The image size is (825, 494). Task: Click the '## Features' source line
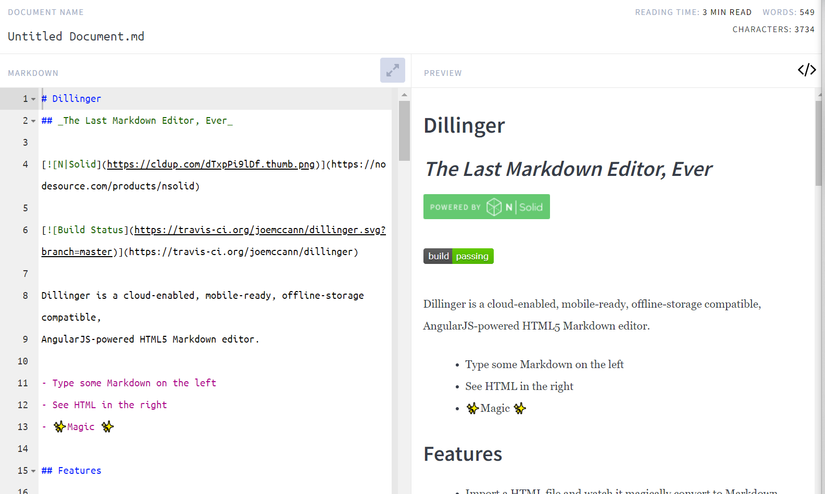point(72,471)
